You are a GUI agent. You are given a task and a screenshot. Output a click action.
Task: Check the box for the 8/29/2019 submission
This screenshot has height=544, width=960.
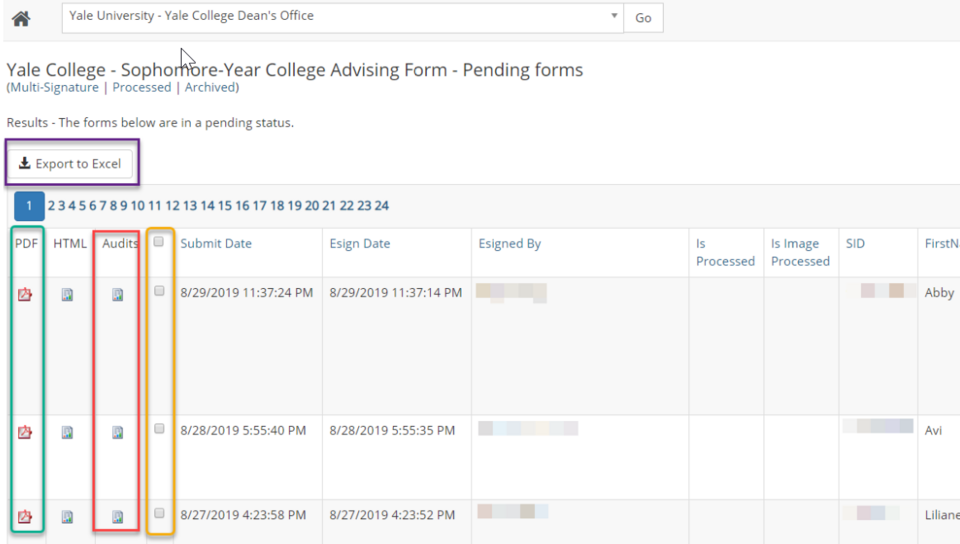(x=159, y=291)
